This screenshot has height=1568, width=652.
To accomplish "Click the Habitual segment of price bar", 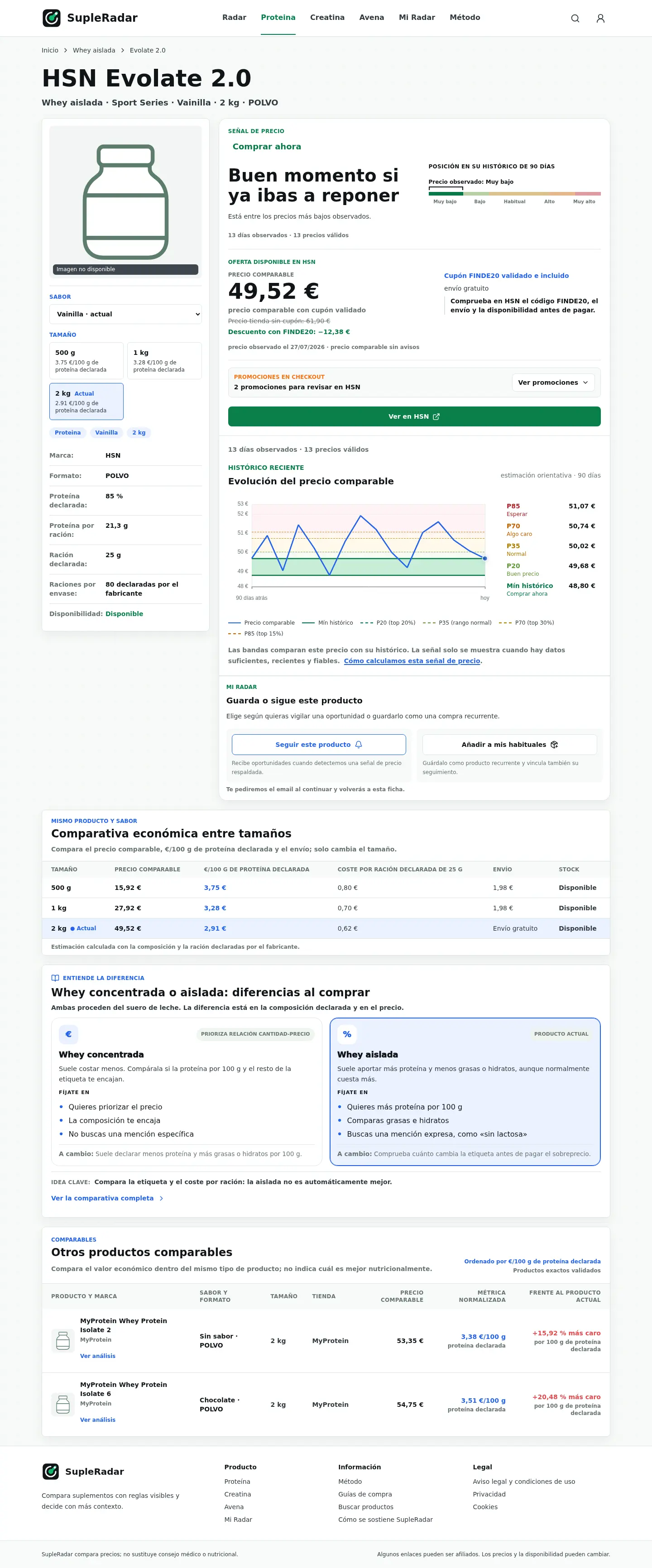I will click(x=514, y=194).
